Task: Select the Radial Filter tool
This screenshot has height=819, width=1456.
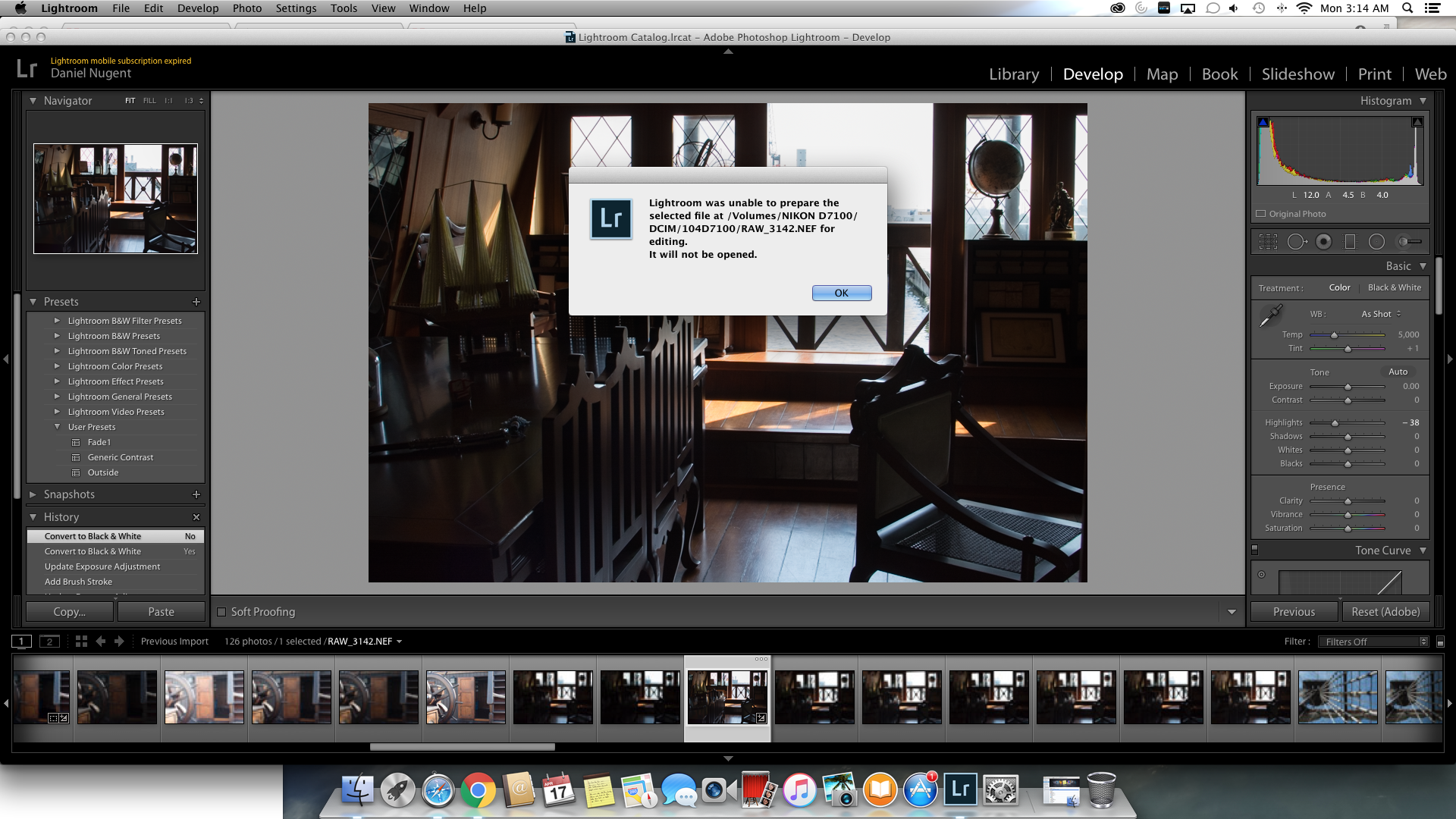Action: point(1376,242)
